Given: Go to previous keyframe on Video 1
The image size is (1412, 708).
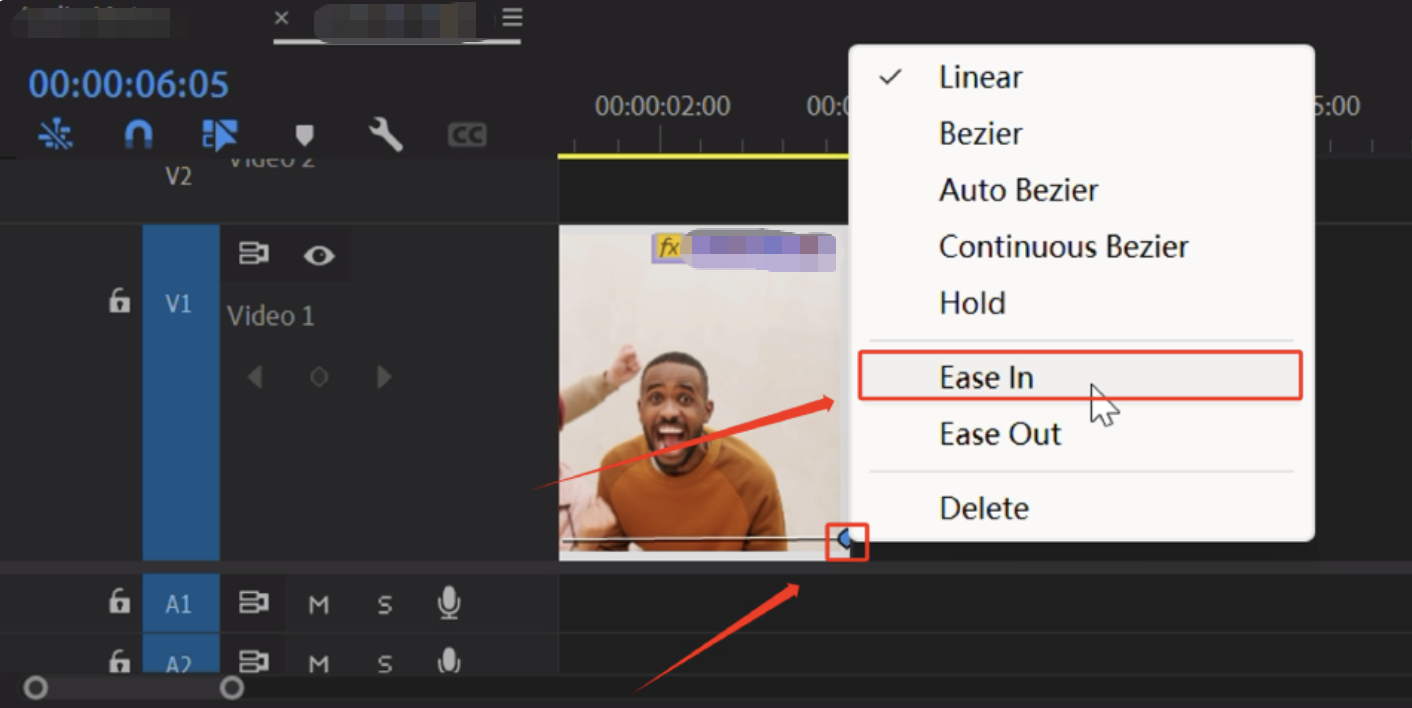Looking at the screenshot, I should [x=255, y=377].
